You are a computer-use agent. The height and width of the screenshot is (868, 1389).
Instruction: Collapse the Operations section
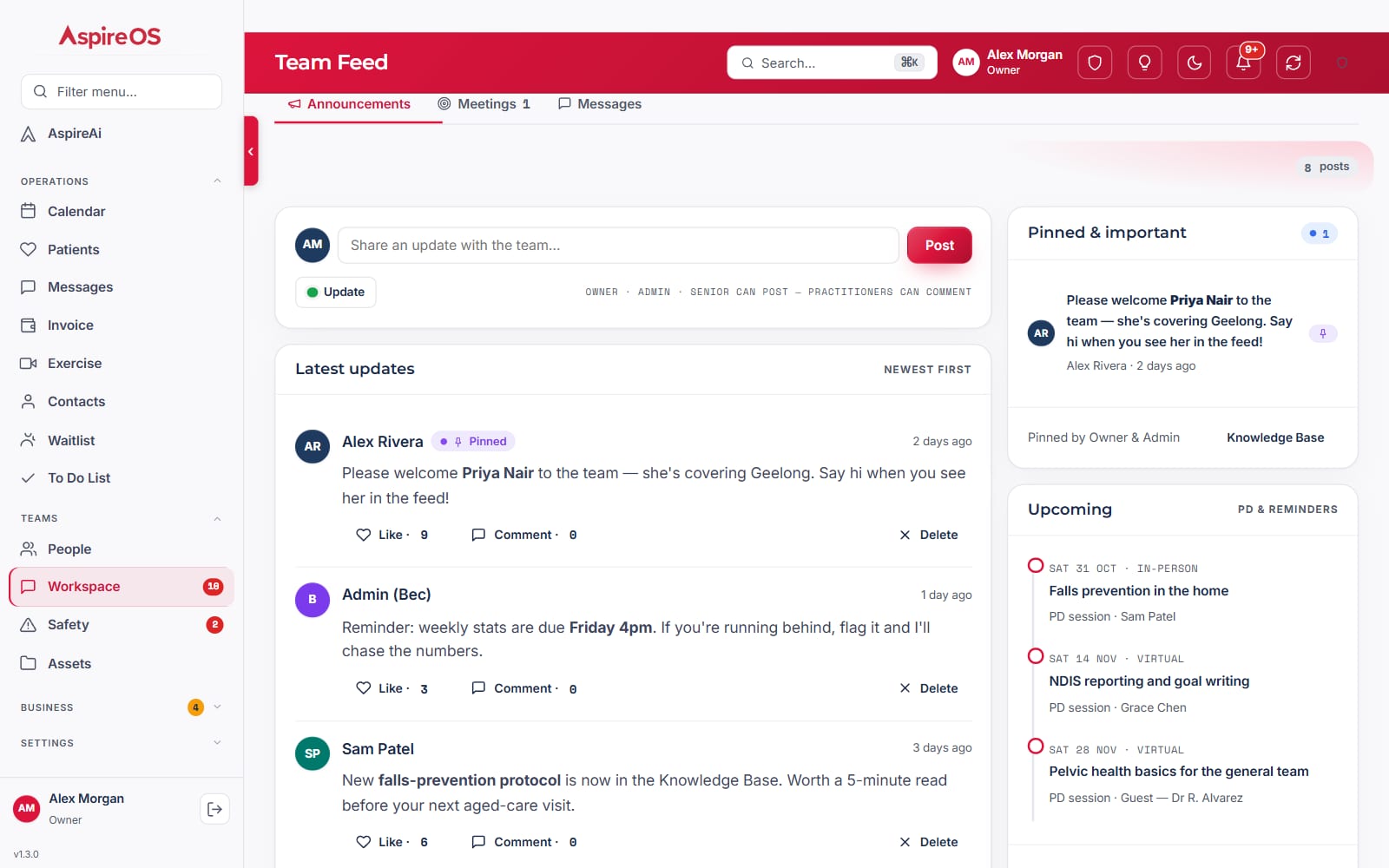click(122, 181)
